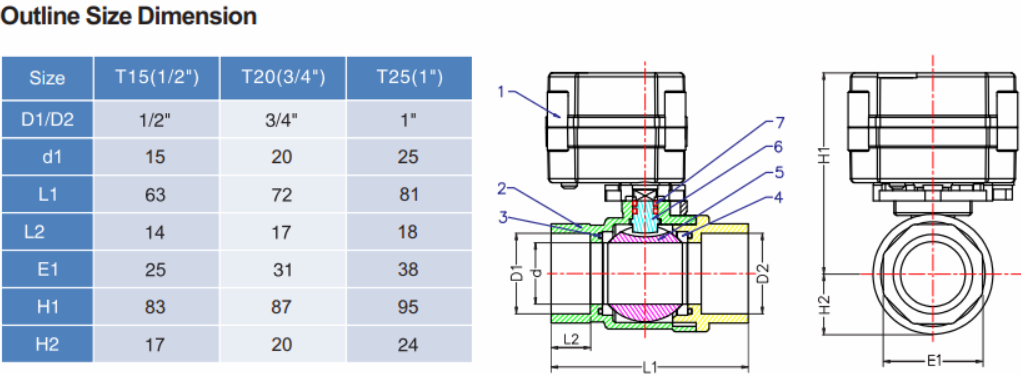Click the 'D1/D2' row header in table

(x=47, y=119)
